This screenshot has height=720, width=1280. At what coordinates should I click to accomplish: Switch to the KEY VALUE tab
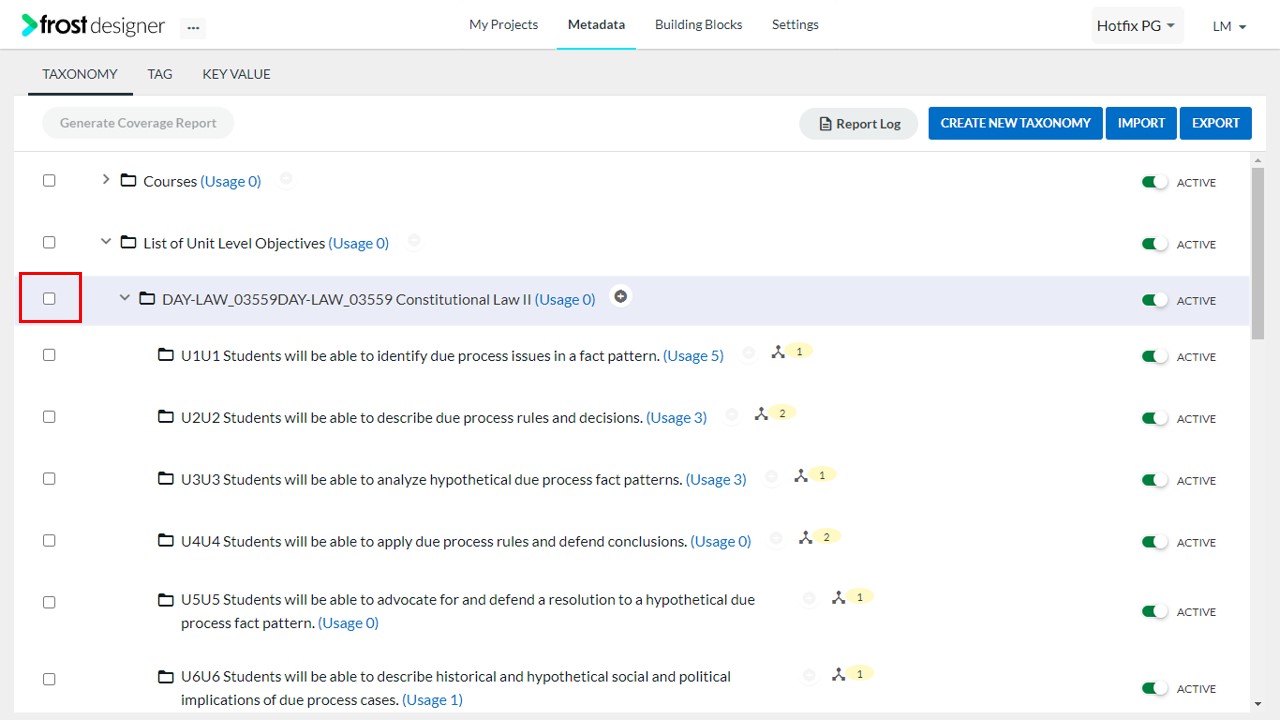tap(236, 74)
